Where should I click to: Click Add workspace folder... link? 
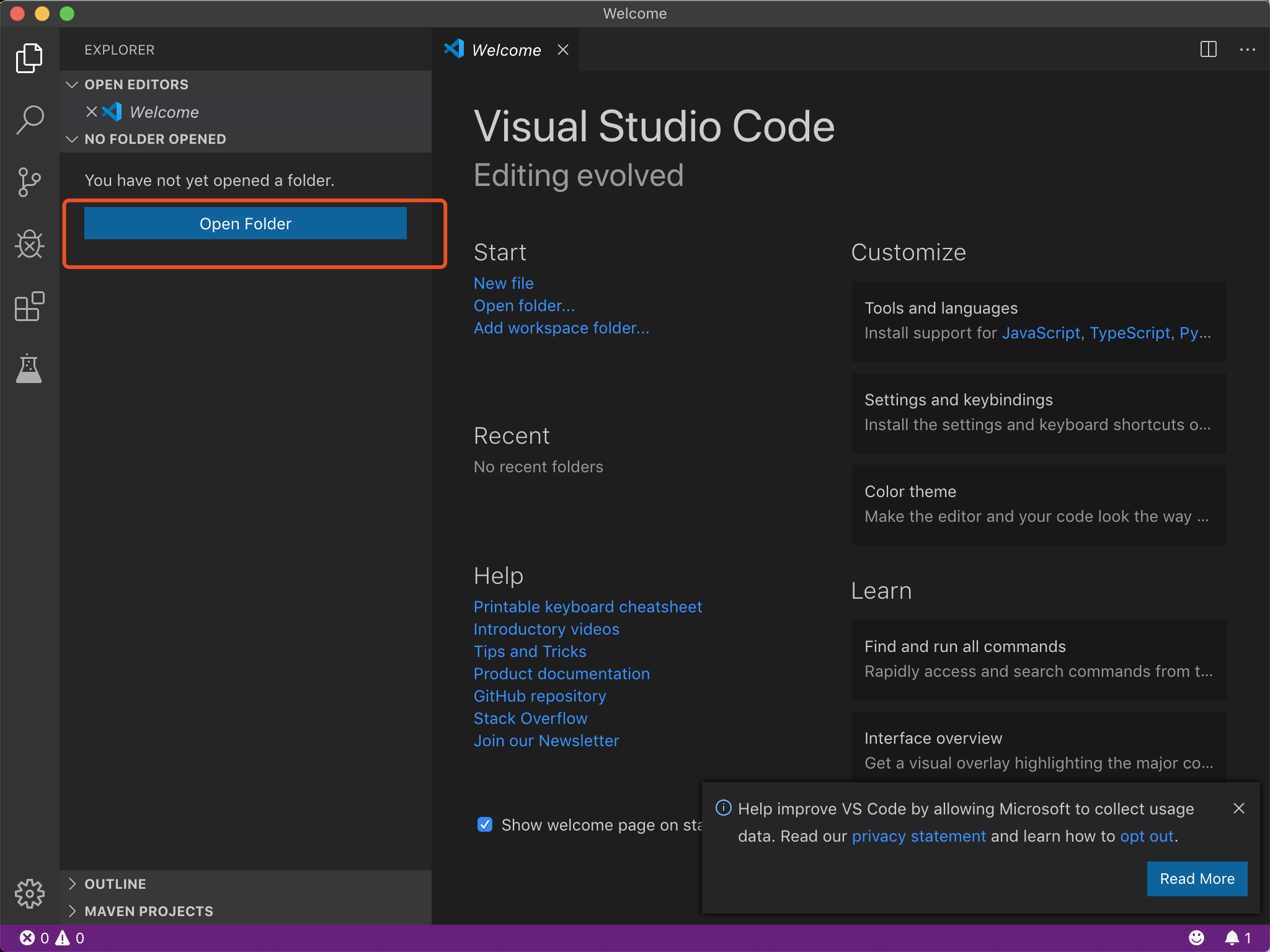561,328
